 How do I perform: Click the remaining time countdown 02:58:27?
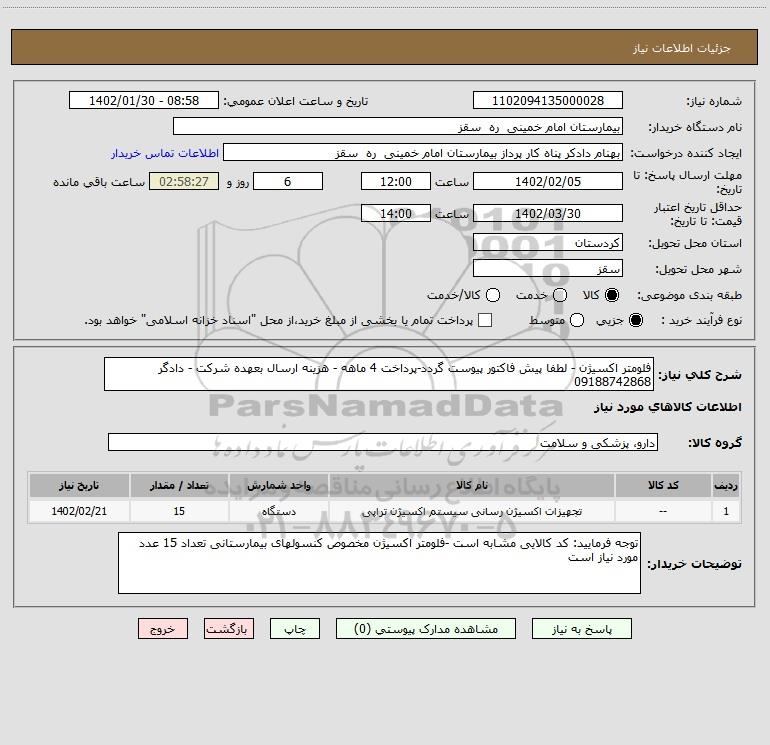tap(184, 181)
